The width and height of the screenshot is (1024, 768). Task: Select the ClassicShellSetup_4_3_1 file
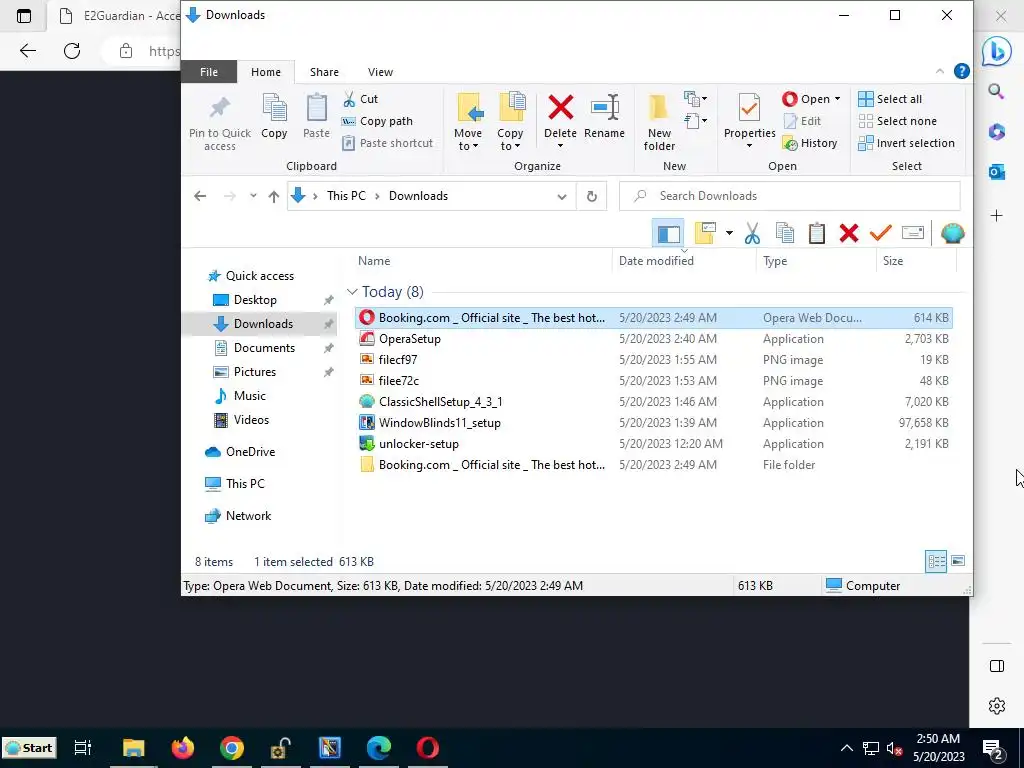[653, 402]
